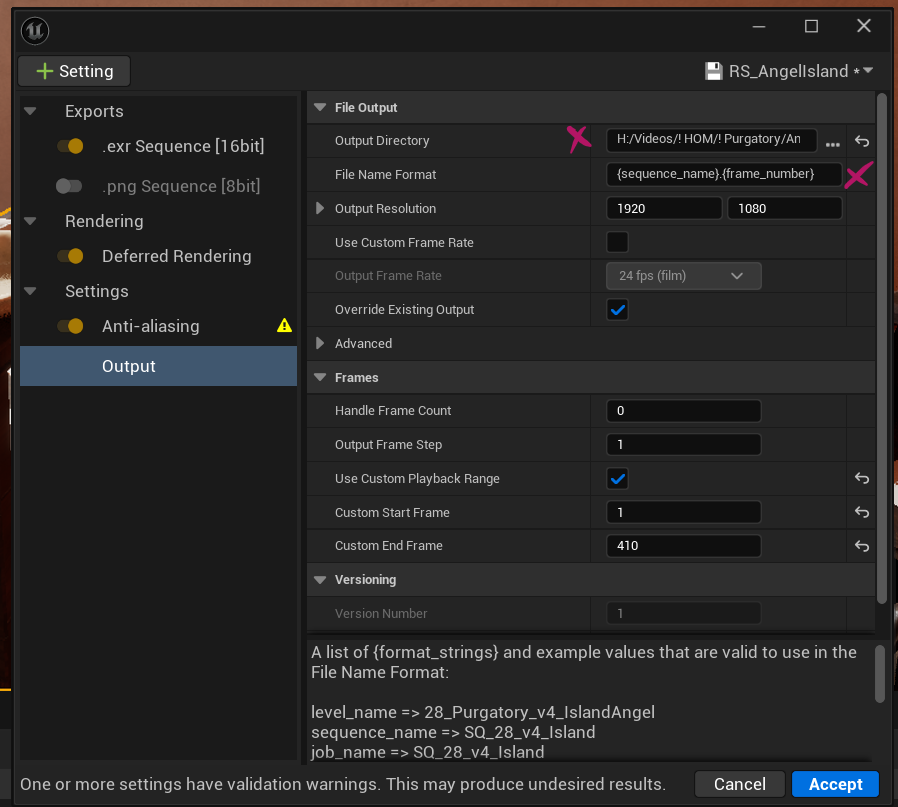Click the Anti-aliasing yellow warning icon
The height and width of the screenshot is (807, 898).
point(284,326)
